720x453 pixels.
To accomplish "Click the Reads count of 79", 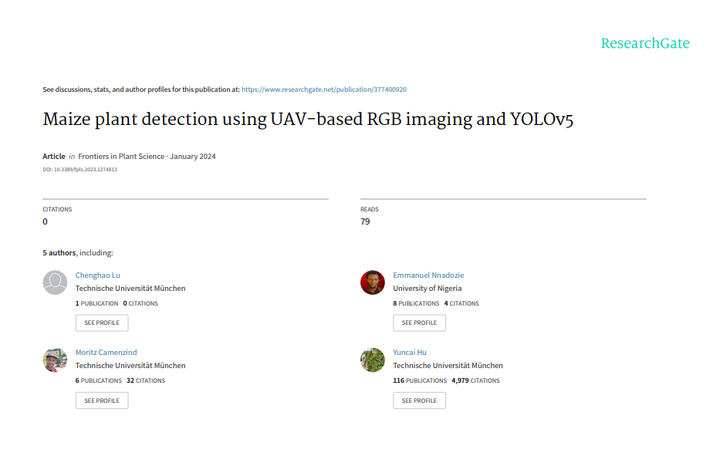I will pyautogui.click(x=365, y=222).
